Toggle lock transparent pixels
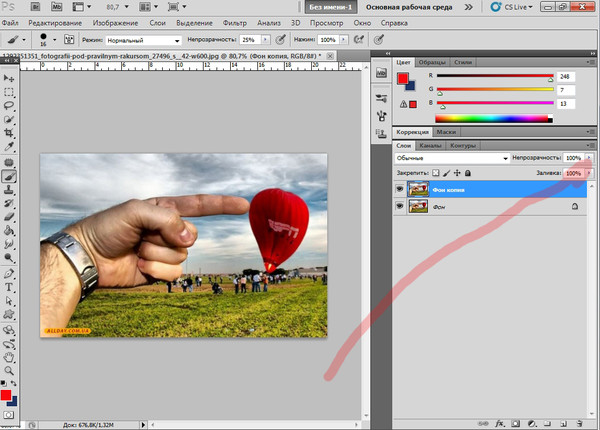 (x=435, y=173)
